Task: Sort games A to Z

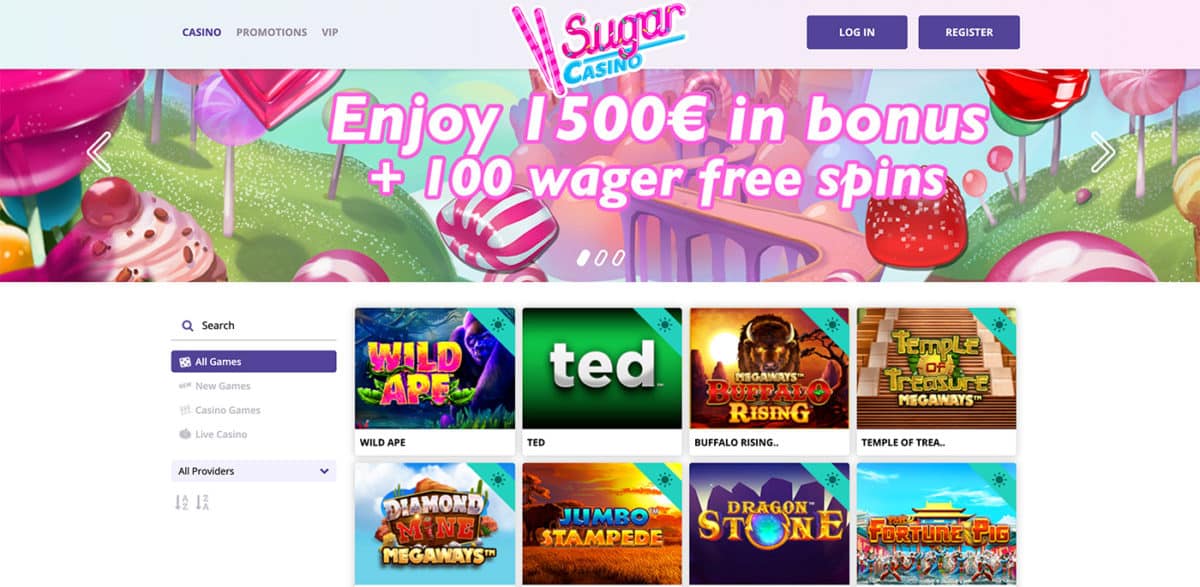Action: 181,503
